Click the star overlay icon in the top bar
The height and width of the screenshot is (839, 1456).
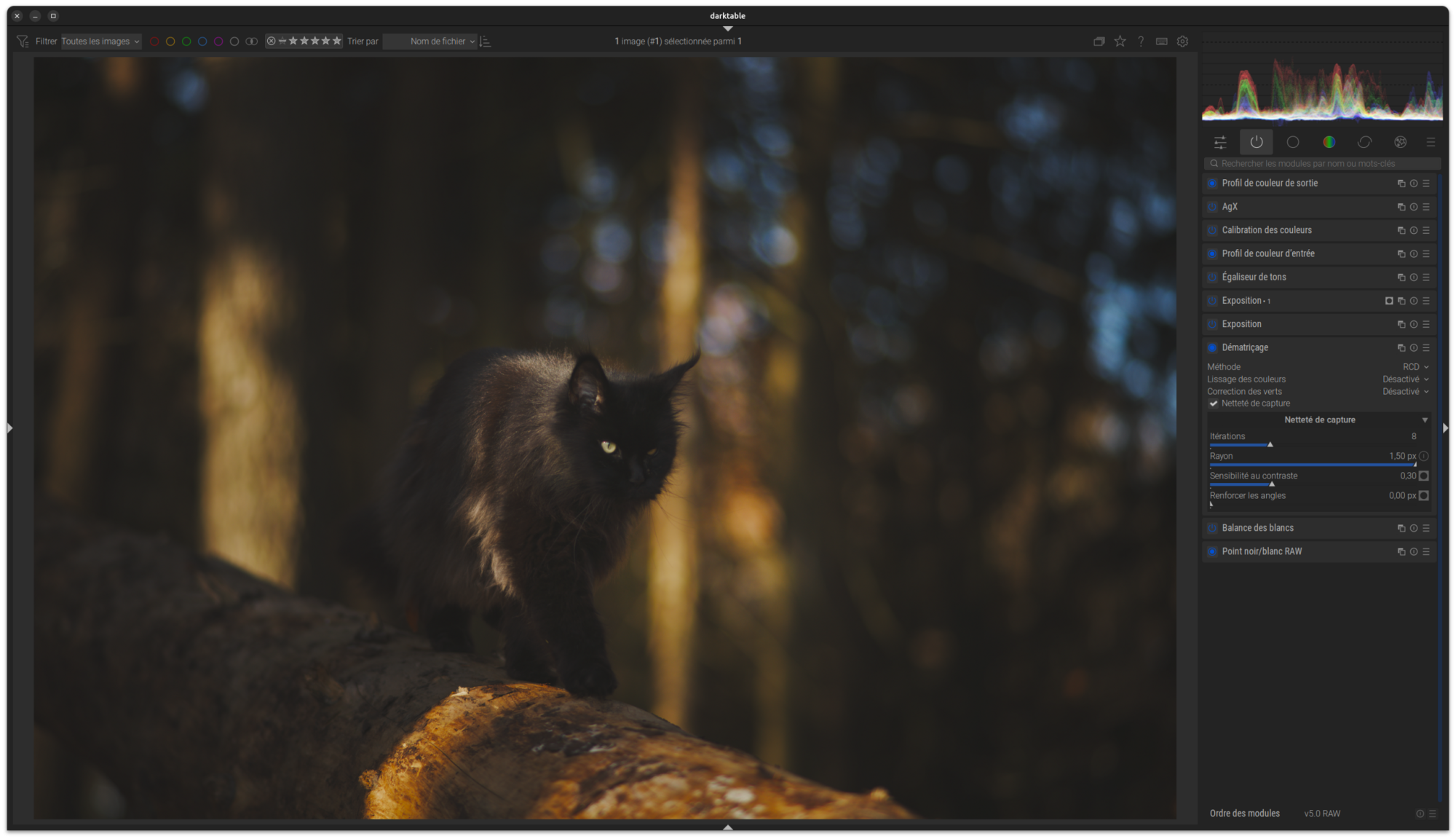point(1120,42)
